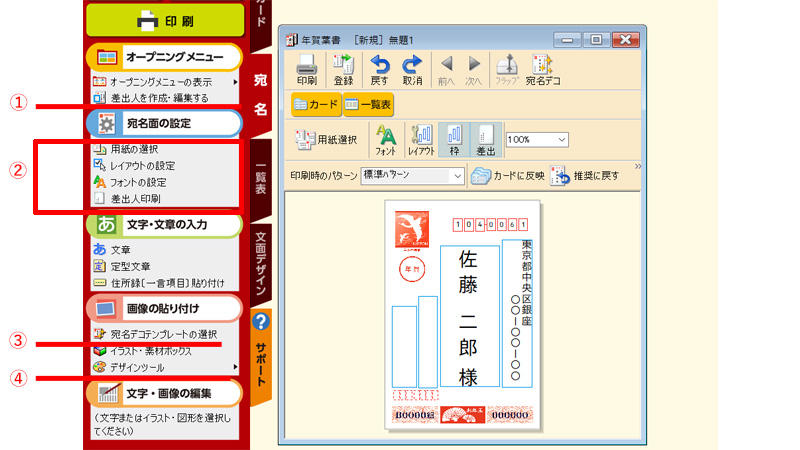
Task: Open レイアウトの設定 in the sidebar
Action: coord(142,166)
